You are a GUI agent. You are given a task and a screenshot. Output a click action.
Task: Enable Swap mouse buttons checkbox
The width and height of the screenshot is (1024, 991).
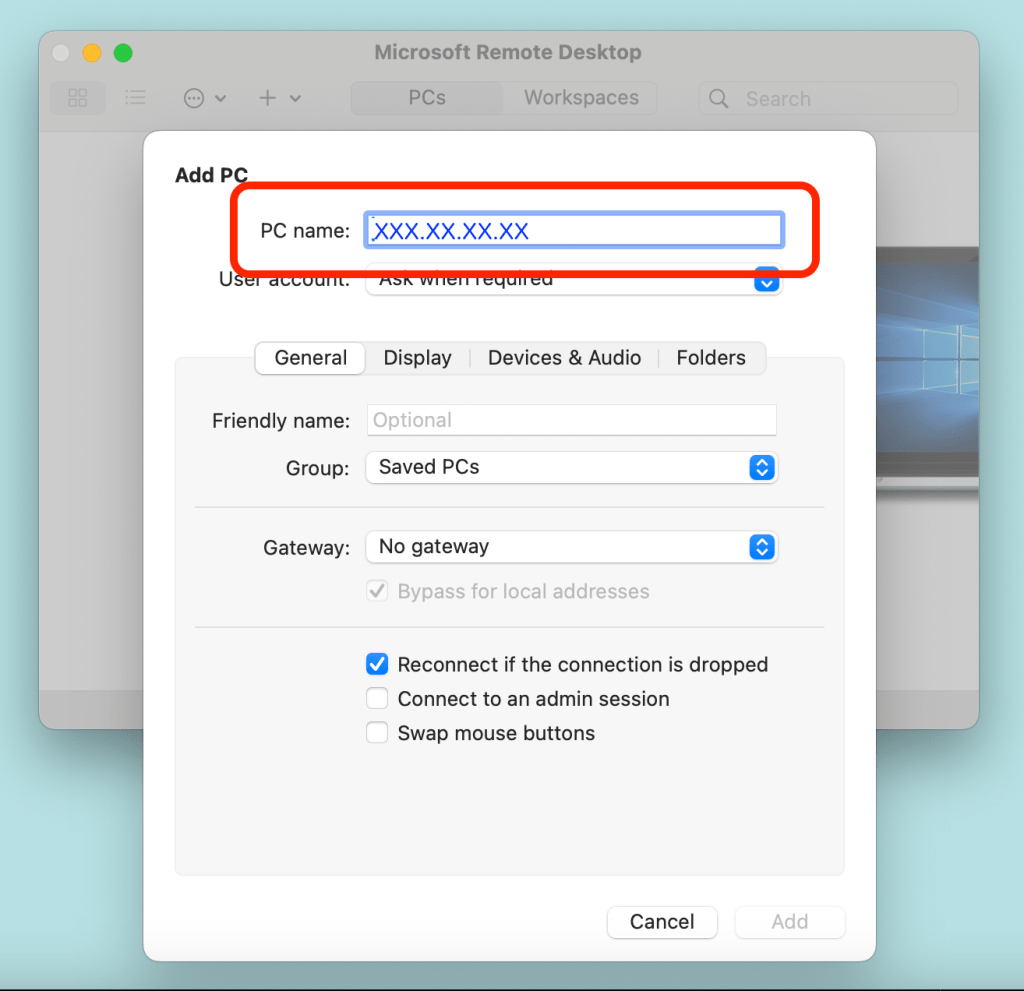pos(377,733)
